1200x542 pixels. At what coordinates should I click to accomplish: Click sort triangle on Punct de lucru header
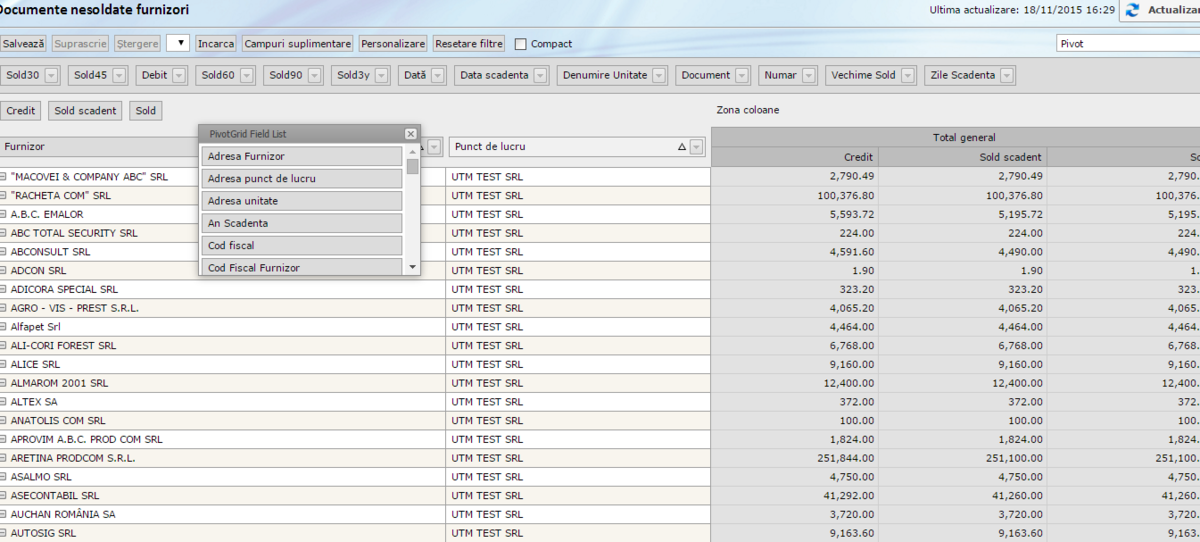[x=682, y=147]
